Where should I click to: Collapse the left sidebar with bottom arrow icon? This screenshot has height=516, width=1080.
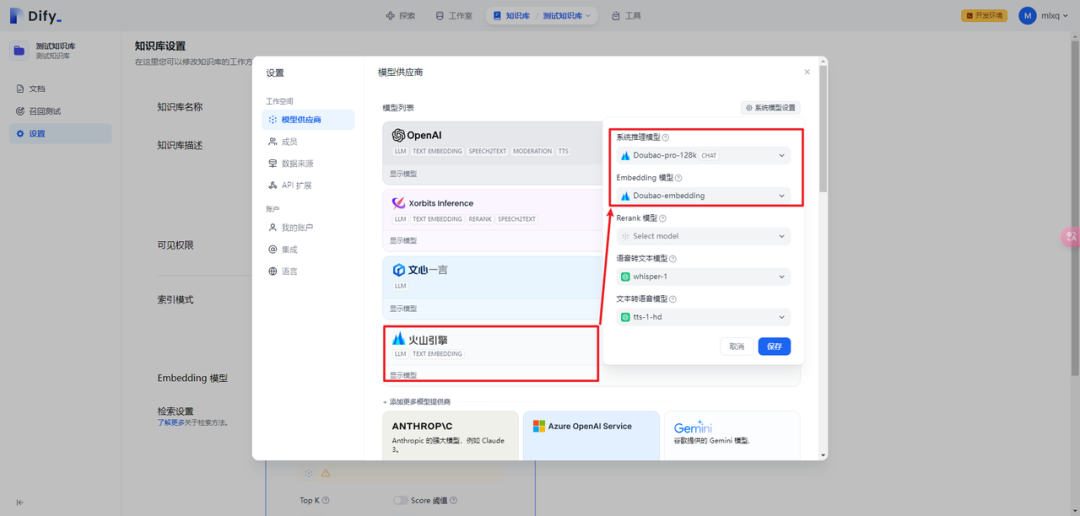coord(20,502)
